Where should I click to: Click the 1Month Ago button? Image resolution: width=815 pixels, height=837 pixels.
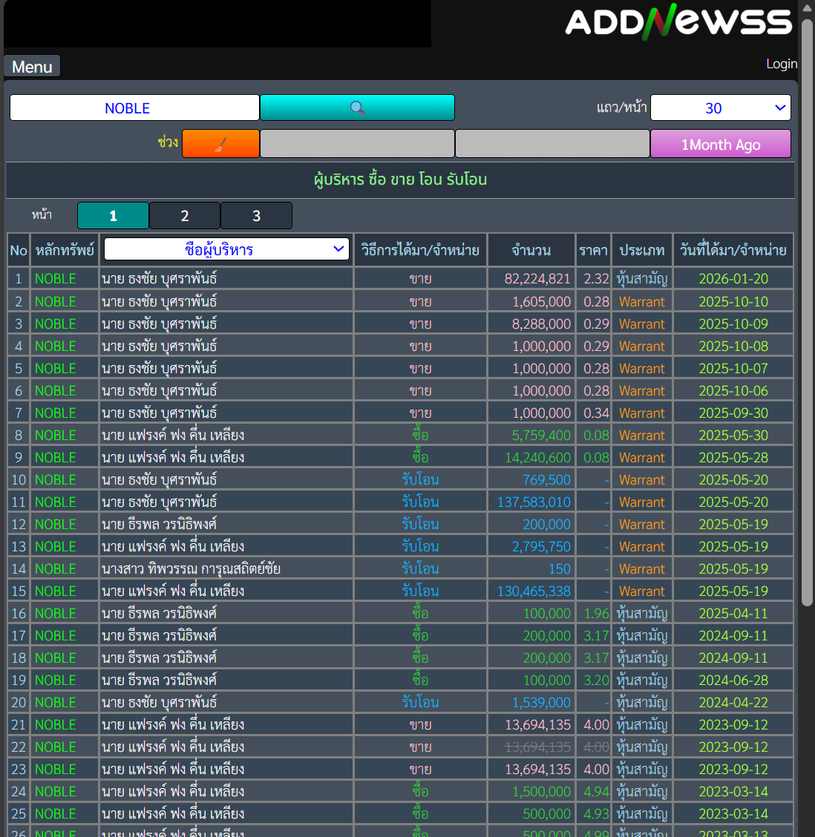tap(720, 144)
